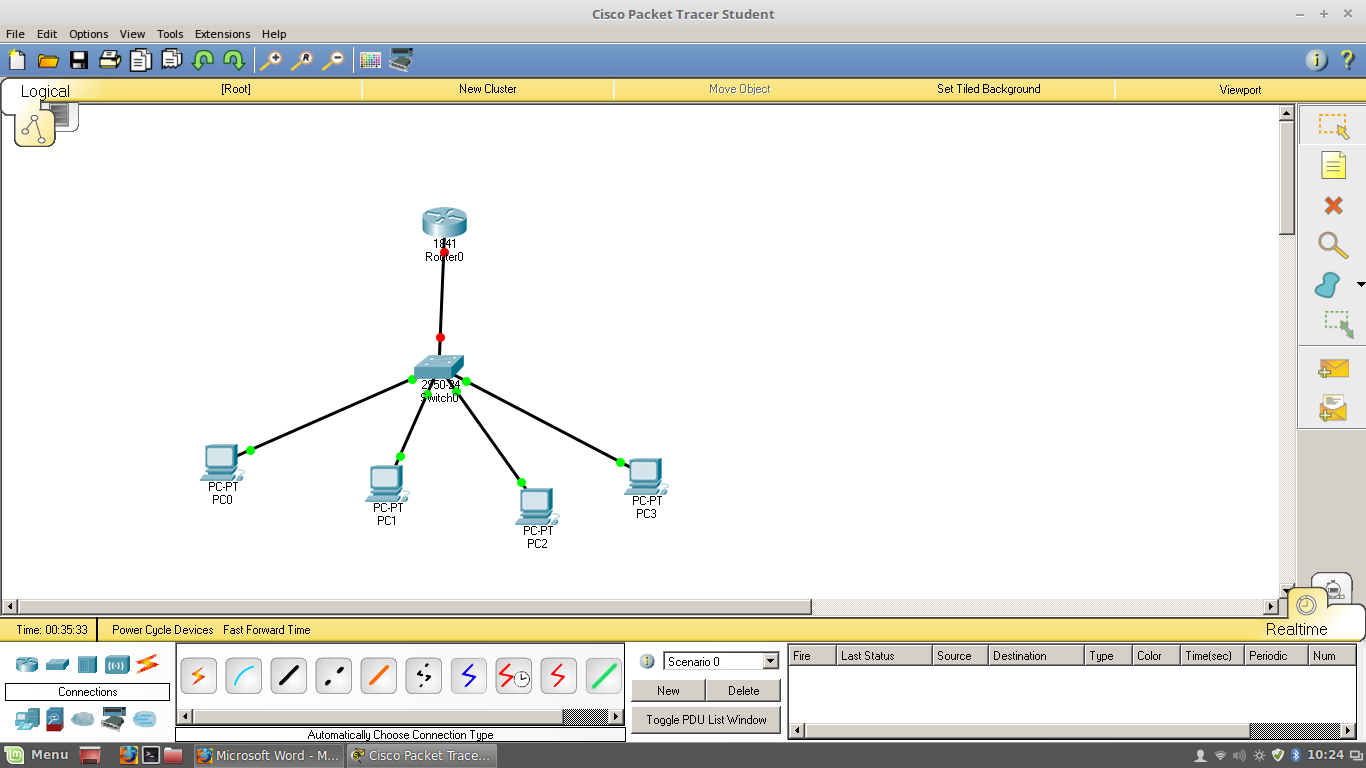Open the Extensions menu

(222, 33)
